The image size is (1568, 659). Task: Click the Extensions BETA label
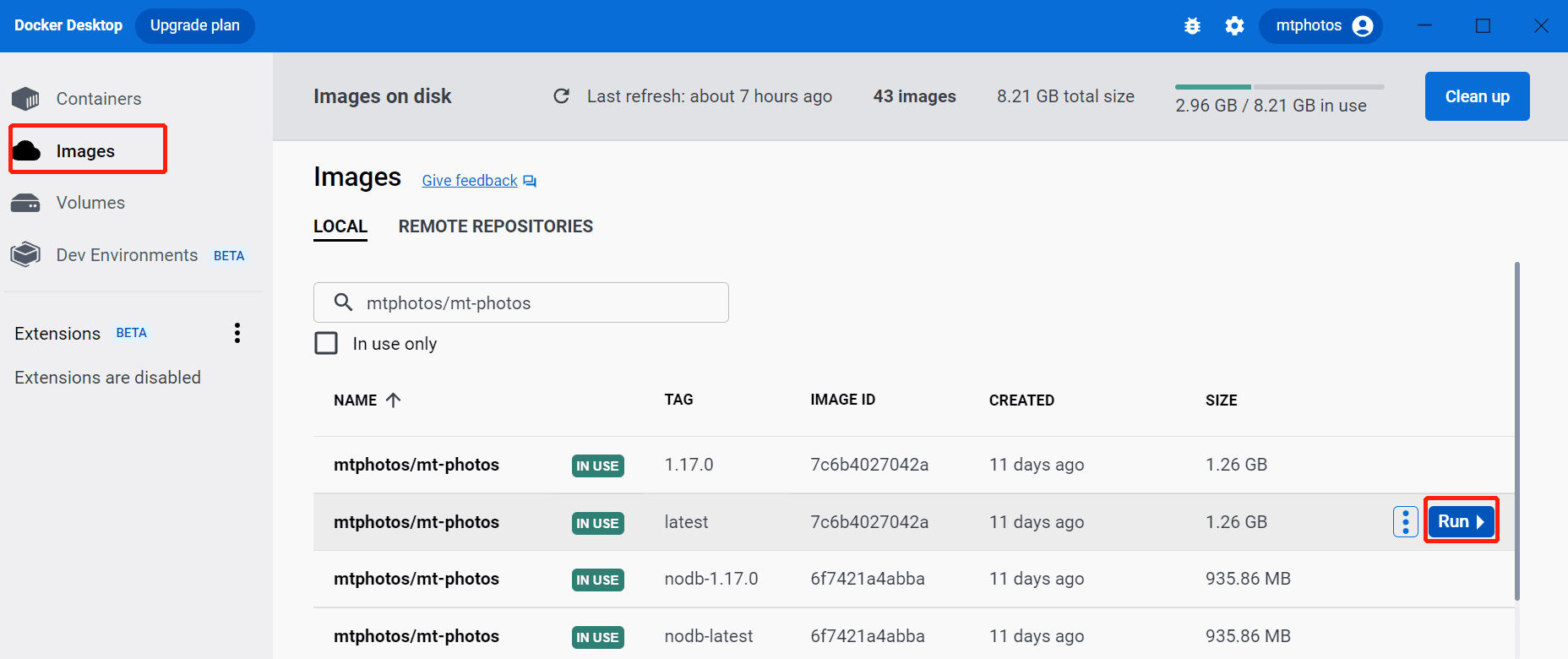[131, 333]
